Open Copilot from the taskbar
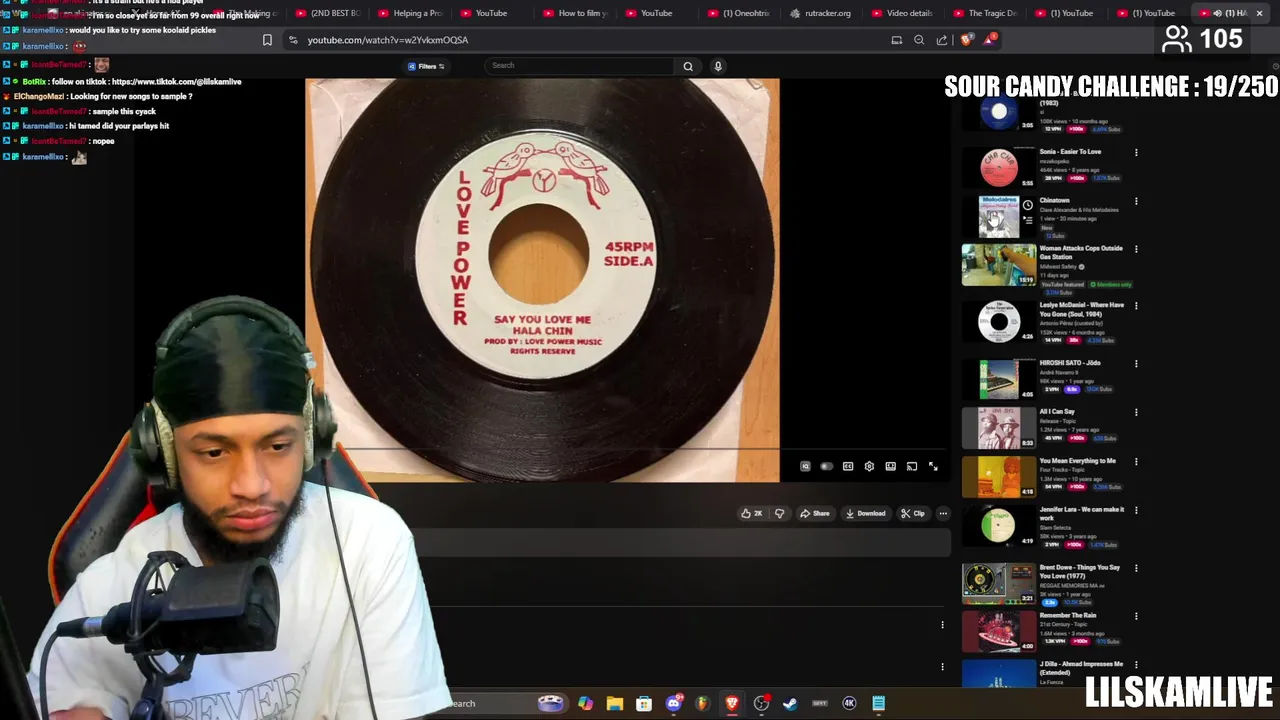The width and height of the screenshot is (1280, 720). pos(585,704)
